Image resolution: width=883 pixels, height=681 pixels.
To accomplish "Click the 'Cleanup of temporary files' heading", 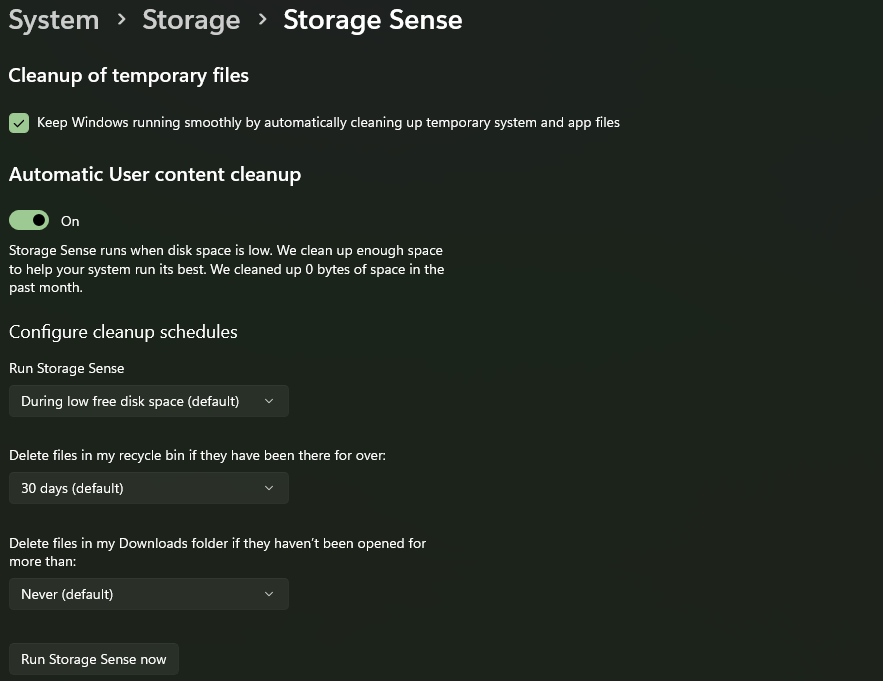I will point(128,75).
